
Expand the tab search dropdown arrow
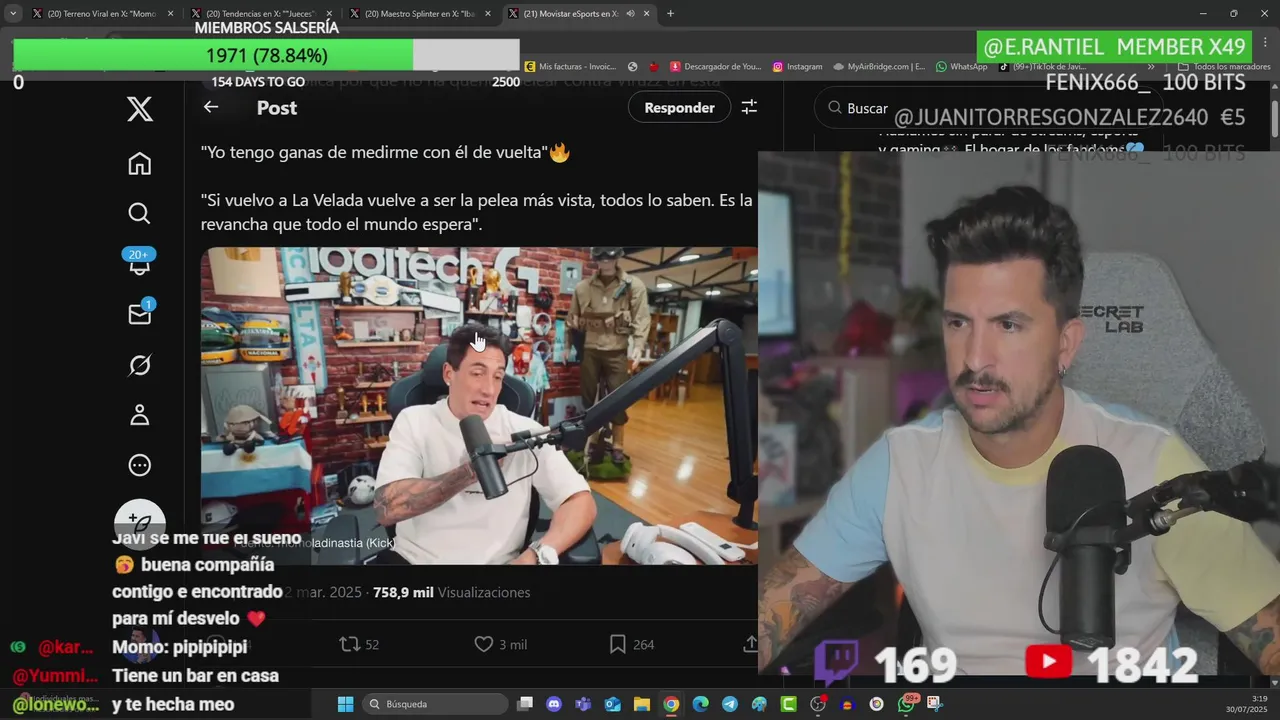[x=12, y=14]
